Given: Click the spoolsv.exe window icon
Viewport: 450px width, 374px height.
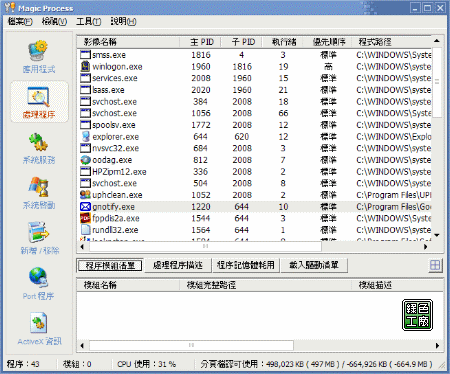Looking at the screenshot, I should (x=85, y=125).
